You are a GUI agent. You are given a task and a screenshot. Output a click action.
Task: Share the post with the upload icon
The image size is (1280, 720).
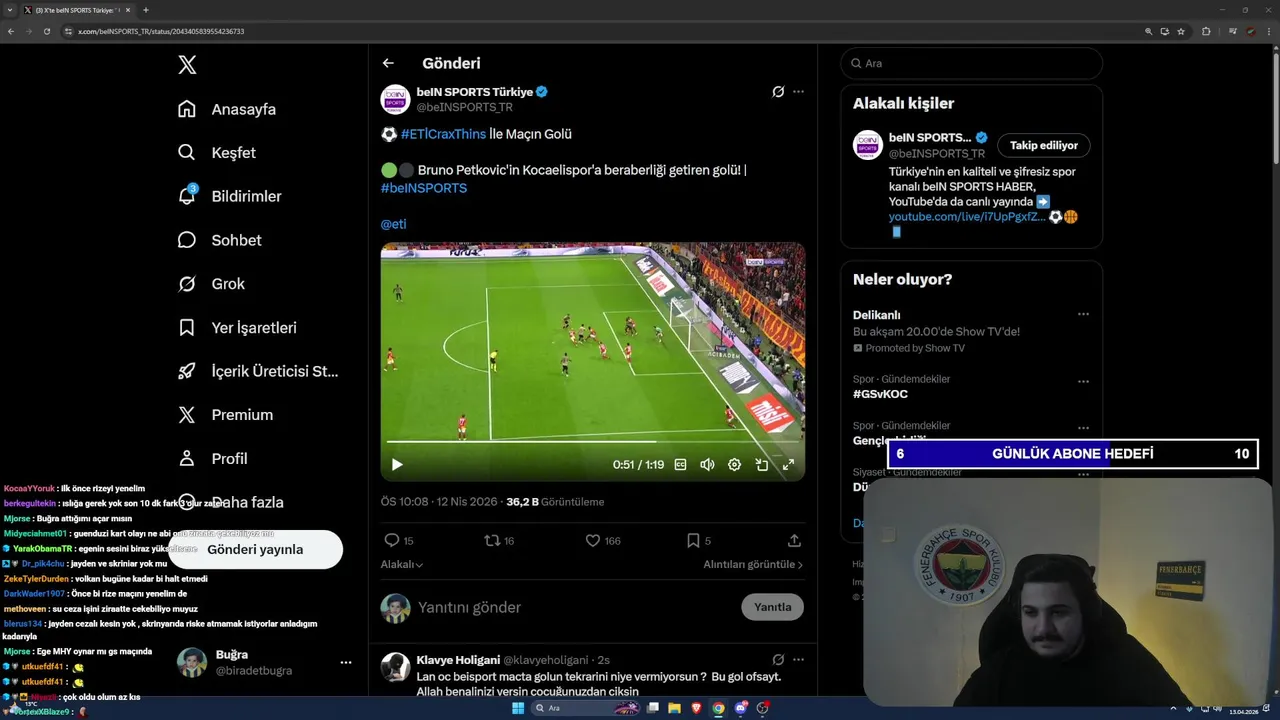(794, 541)
